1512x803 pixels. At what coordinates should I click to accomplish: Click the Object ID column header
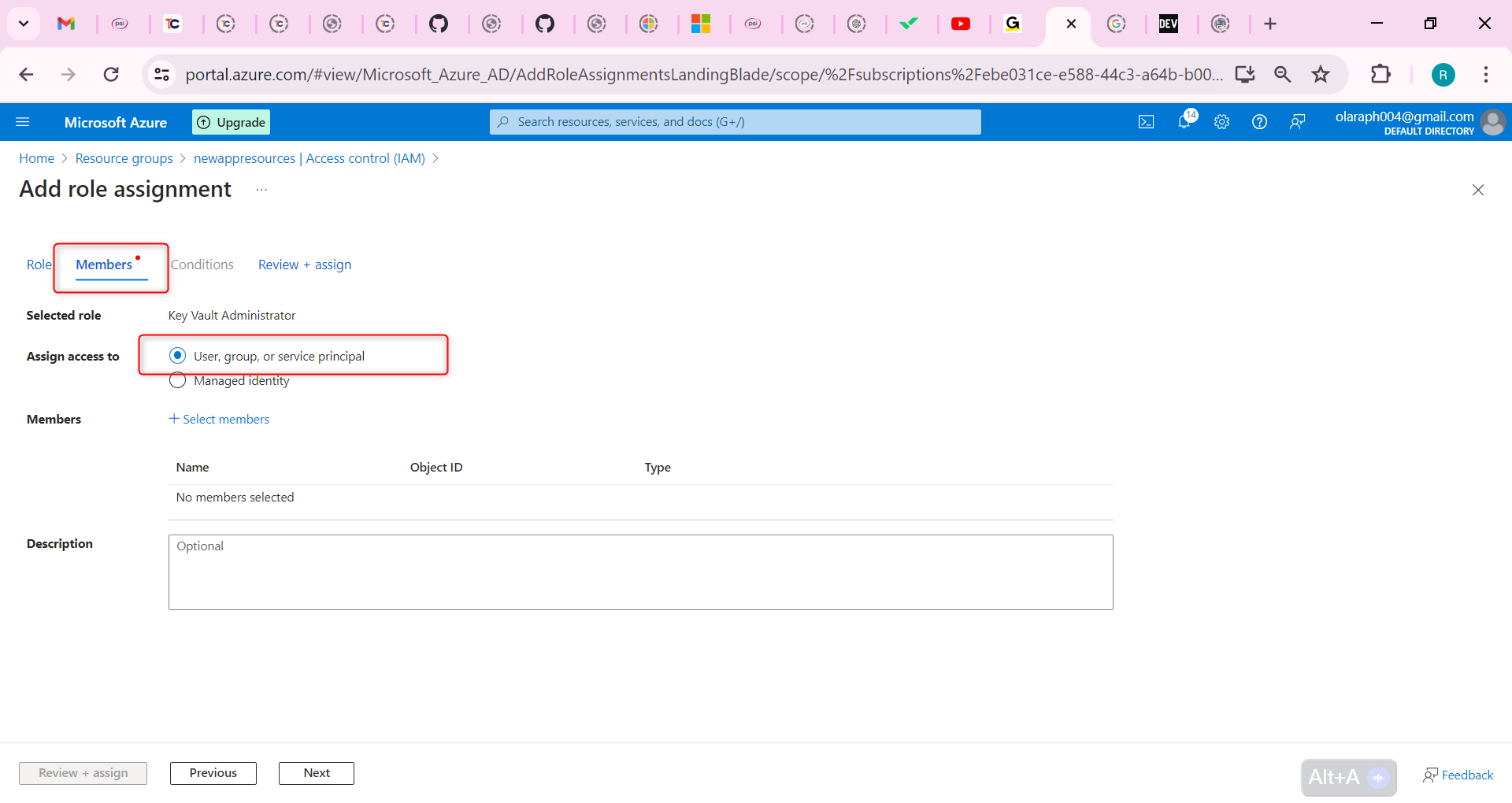click(436, 468)
